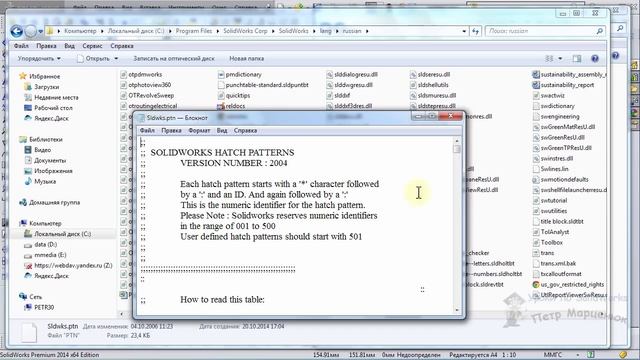Click the search magnifier icon in Explorer

coord(600,31)
